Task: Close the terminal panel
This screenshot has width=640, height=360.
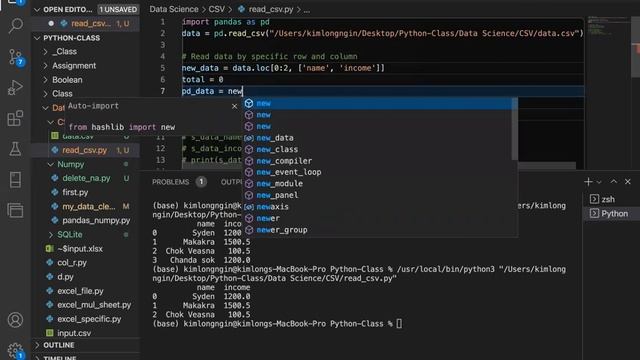Action: tap(628, 182)
